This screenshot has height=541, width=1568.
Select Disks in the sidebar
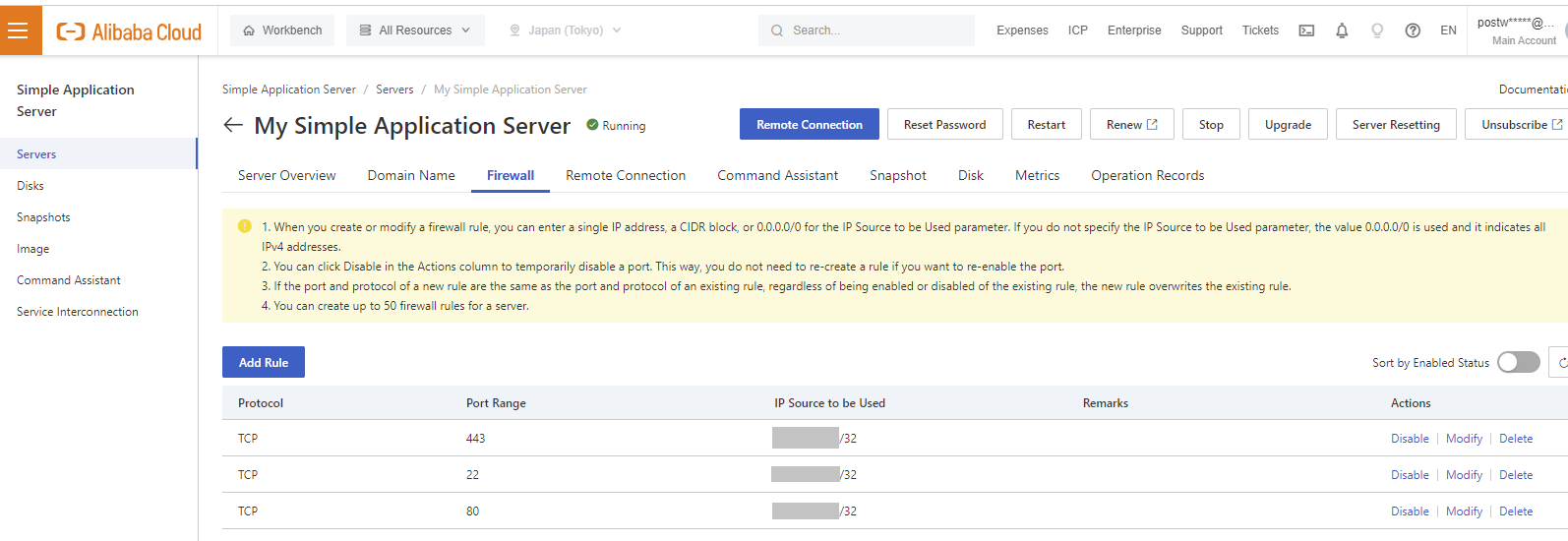(98, 185)
